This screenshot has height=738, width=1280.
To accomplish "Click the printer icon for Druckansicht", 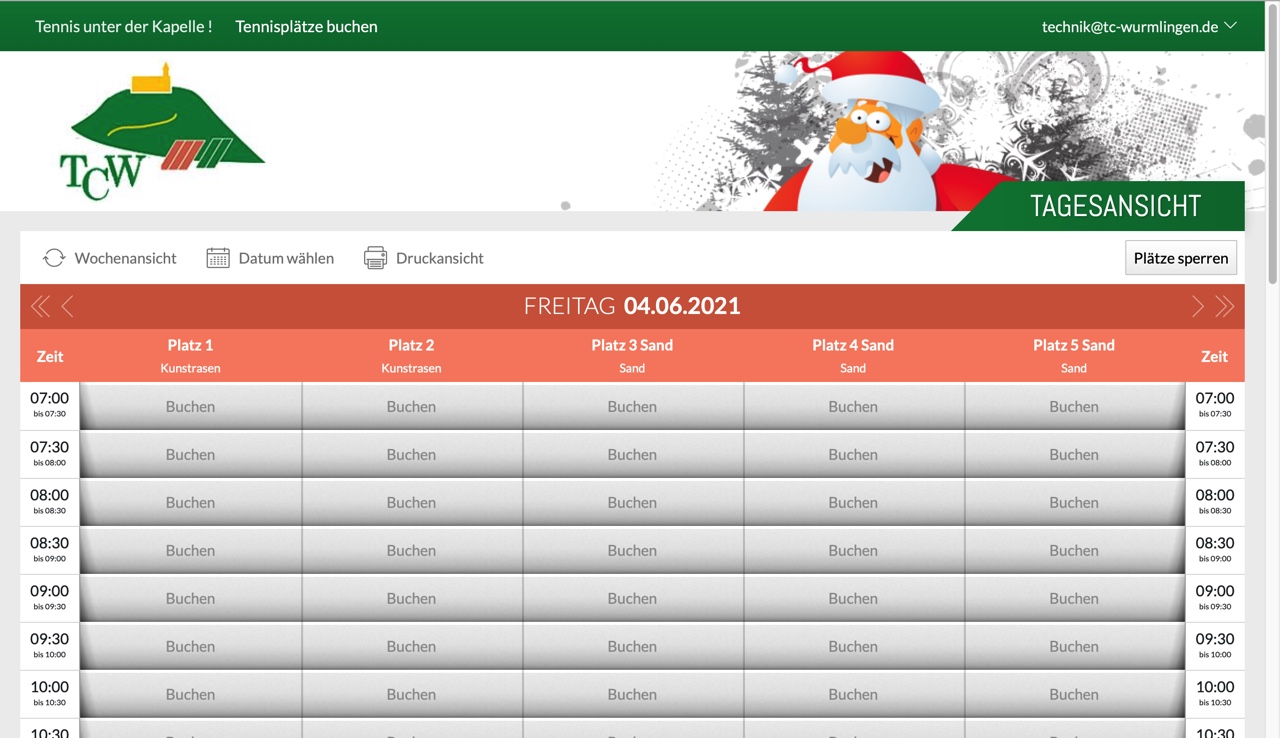I will [375, 258].
